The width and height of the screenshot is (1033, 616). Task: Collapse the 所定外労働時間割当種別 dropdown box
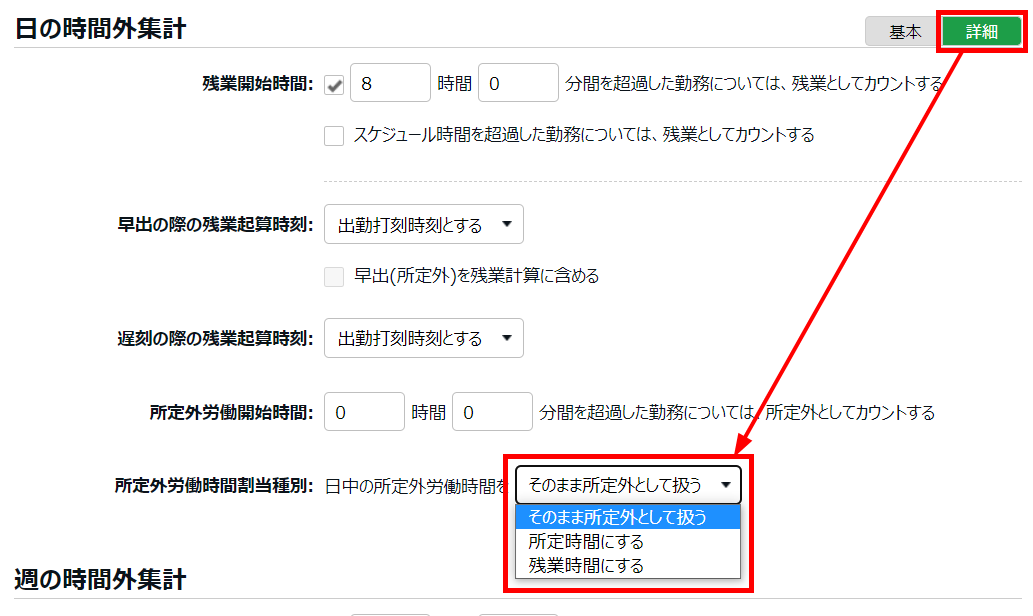coord(628,485)
